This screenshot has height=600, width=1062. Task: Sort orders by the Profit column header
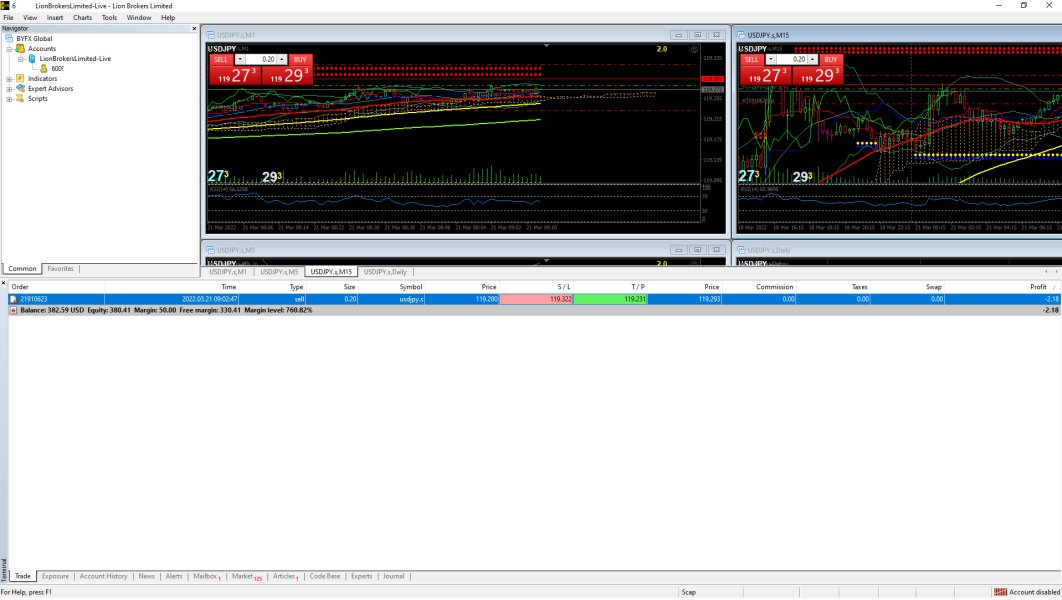[x=1038, y=287]
